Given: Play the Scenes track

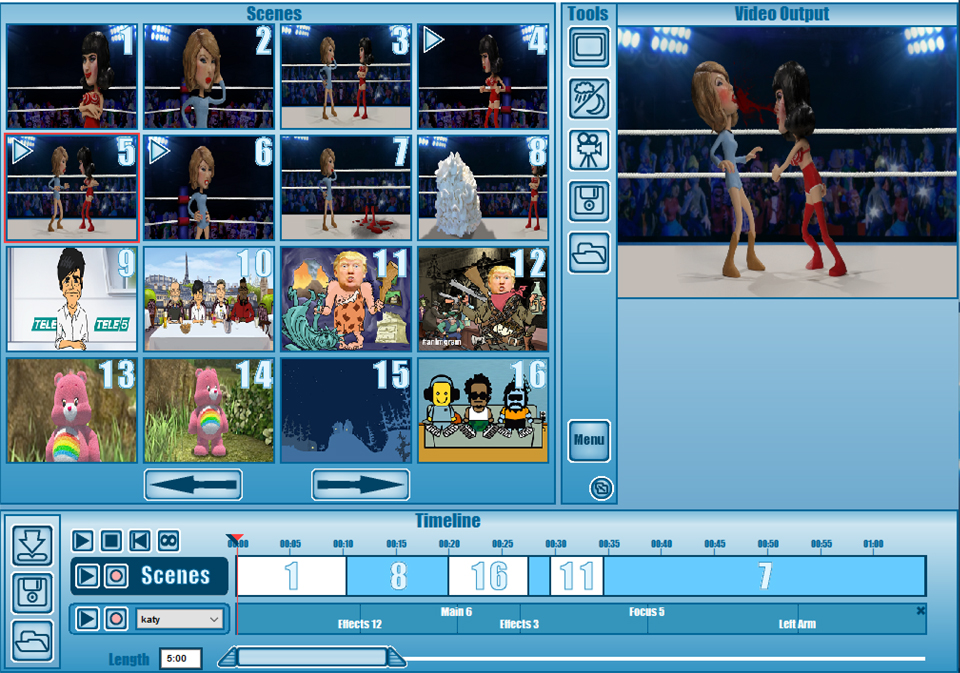Looking at the screenshot, I should pos(88,576).
